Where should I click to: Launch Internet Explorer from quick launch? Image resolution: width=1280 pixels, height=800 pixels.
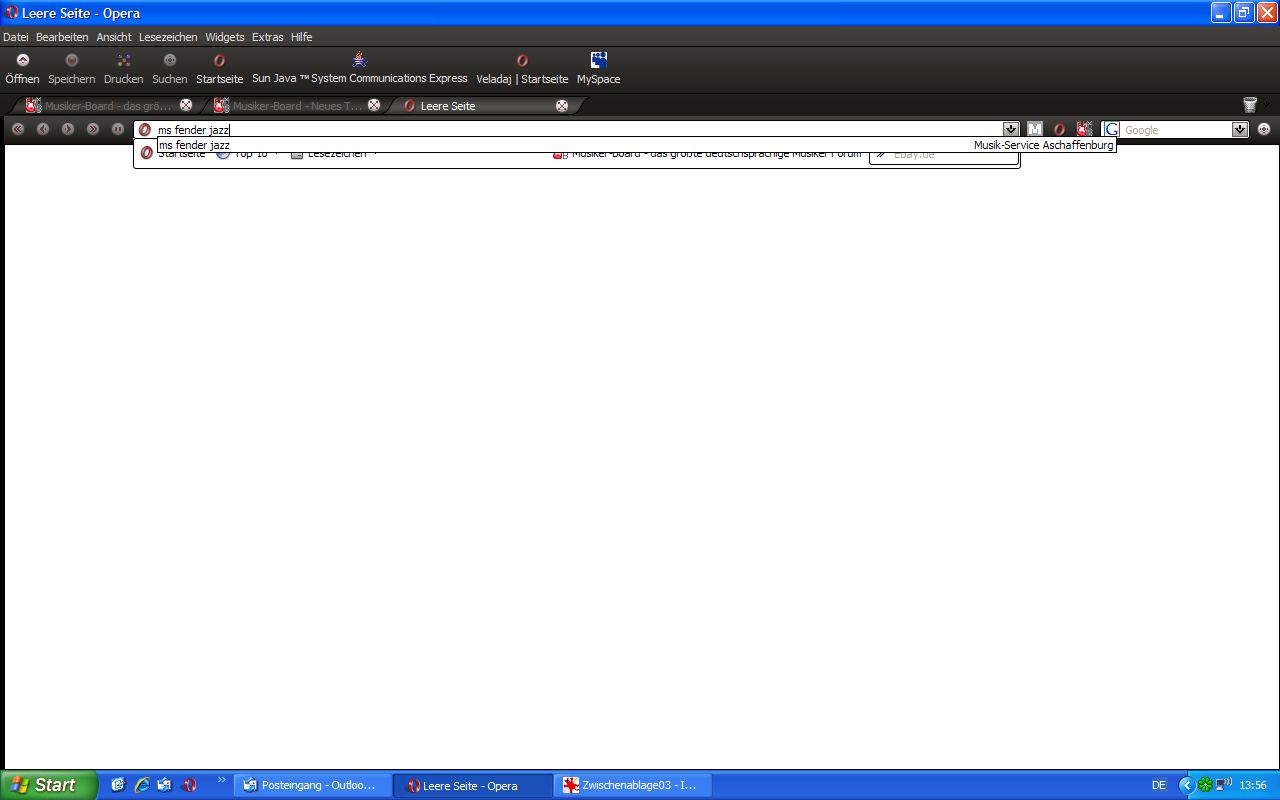coord(141,785)
